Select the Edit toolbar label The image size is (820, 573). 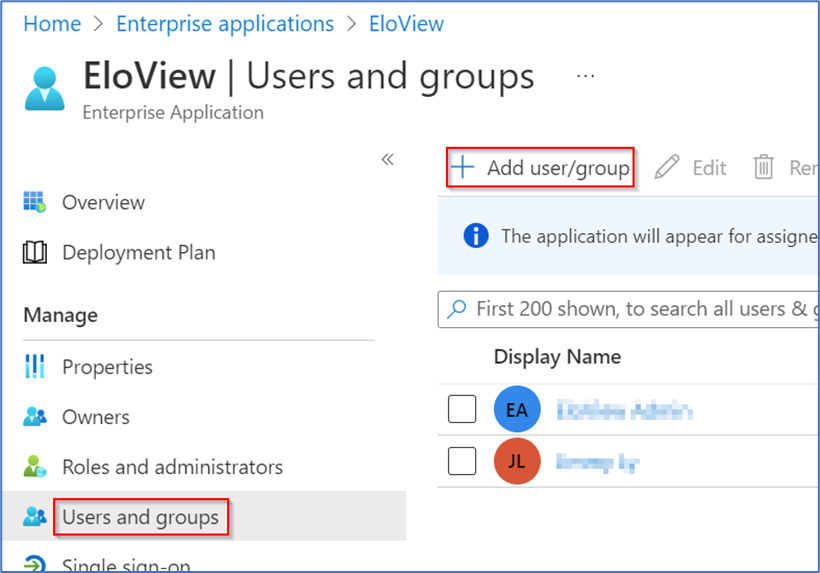709,168
